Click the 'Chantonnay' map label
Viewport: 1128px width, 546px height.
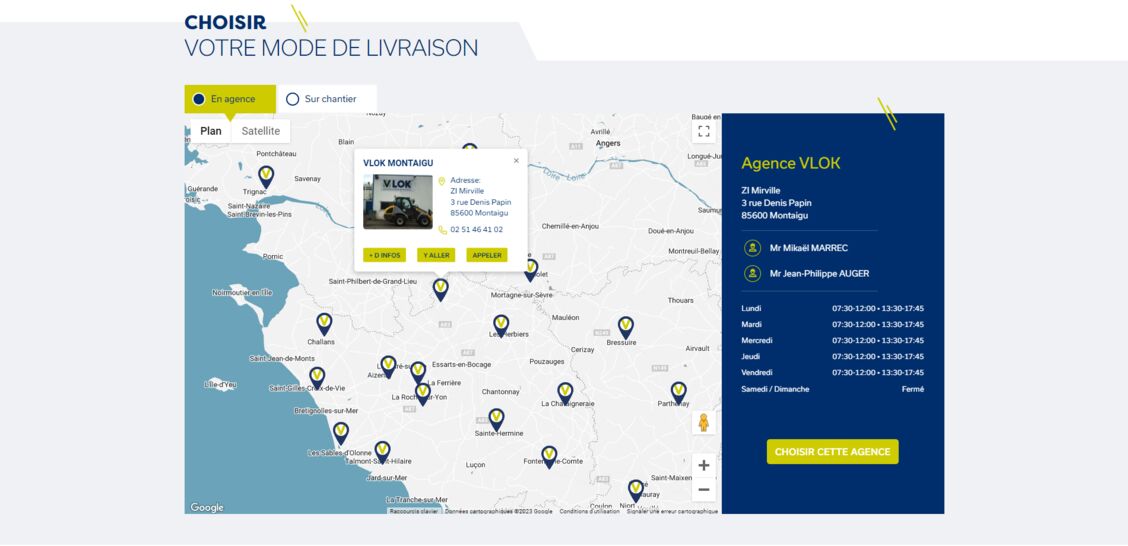tap(500, 392)
